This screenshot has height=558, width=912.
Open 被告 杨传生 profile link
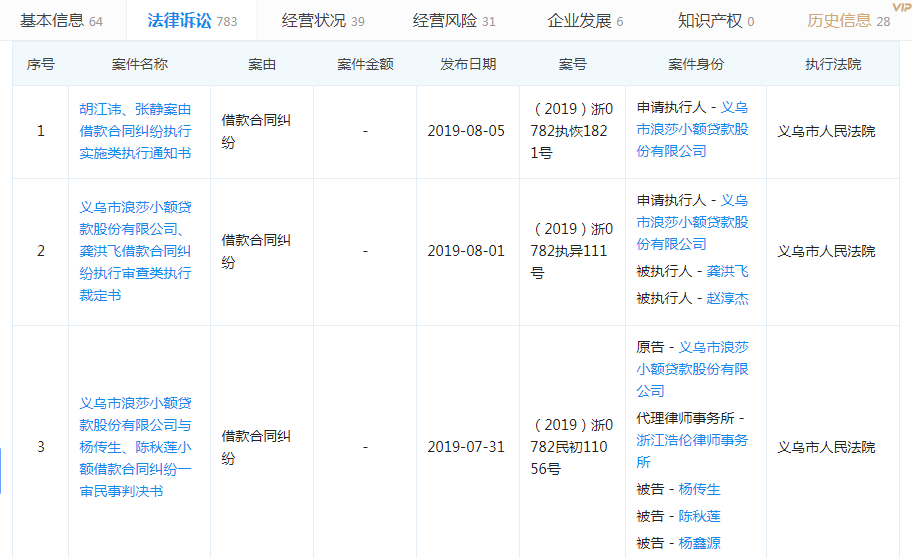point(699,489)
